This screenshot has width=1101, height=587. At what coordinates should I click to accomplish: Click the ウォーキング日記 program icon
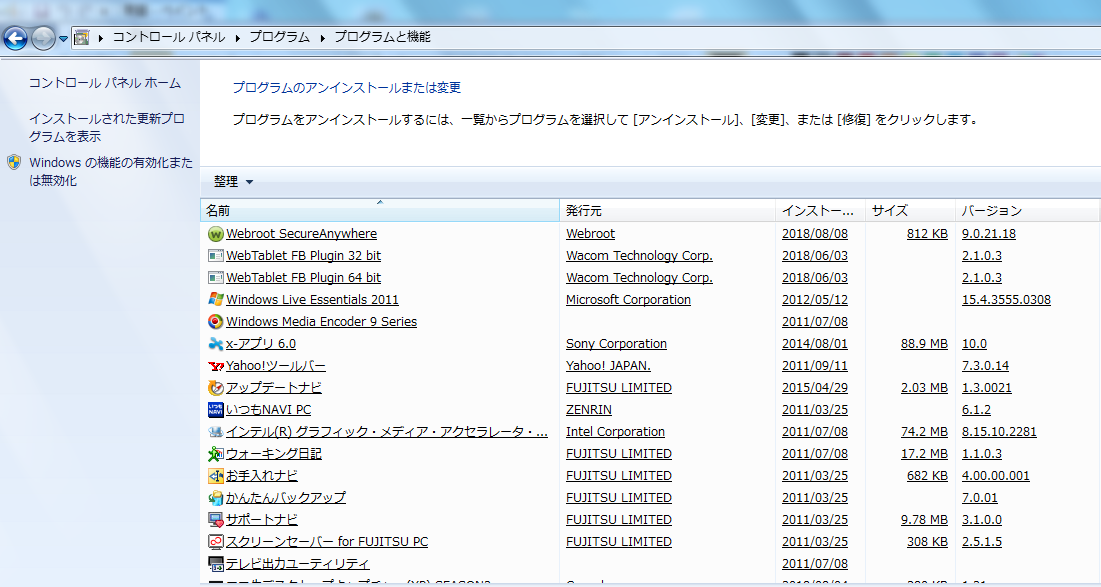(216, 454)
